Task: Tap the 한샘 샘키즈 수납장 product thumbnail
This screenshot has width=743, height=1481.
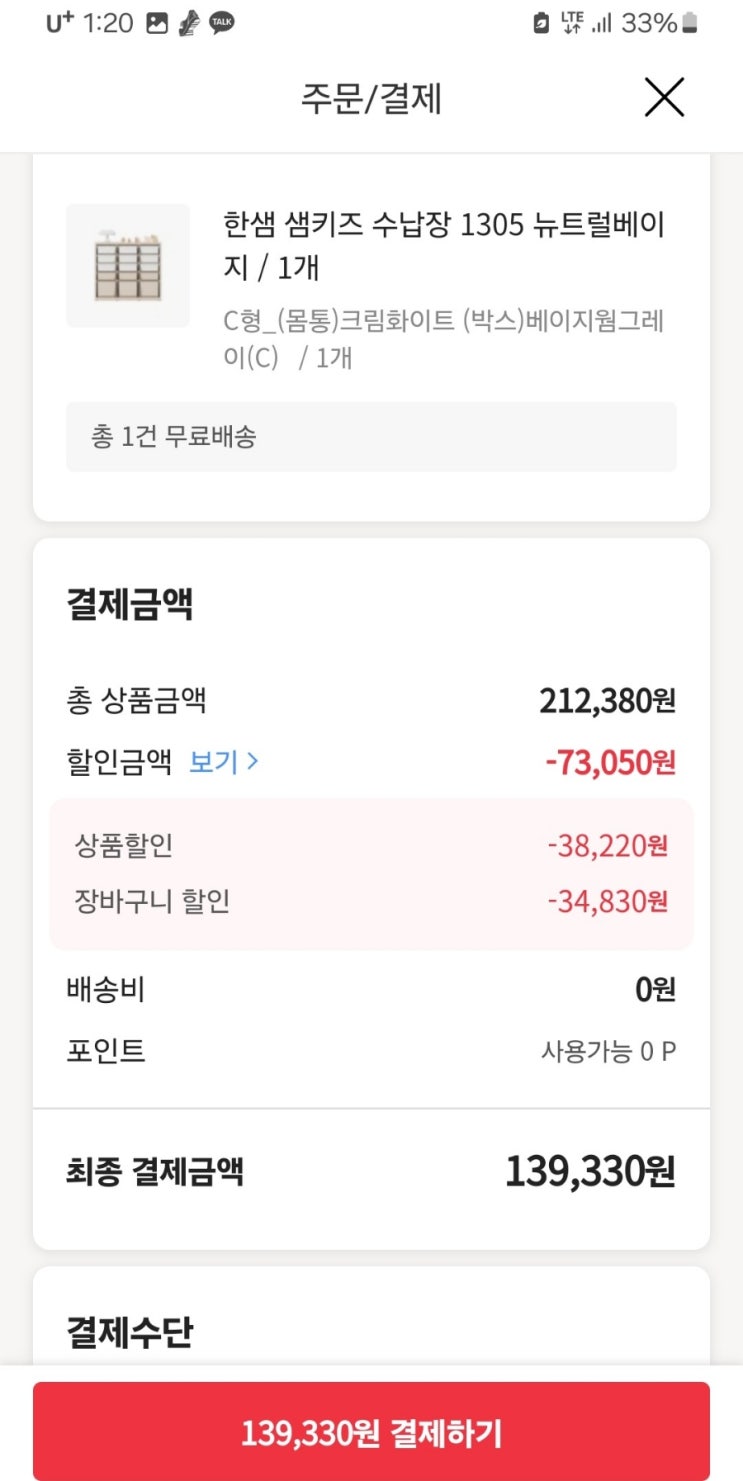Action: pyautogui.click(x=128, y=265)
